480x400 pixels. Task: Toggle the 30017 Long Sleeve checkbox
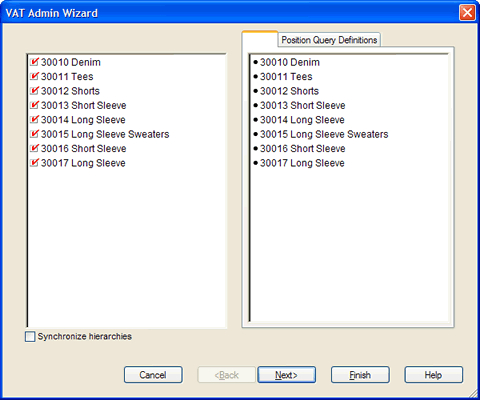tap(34, 163)
